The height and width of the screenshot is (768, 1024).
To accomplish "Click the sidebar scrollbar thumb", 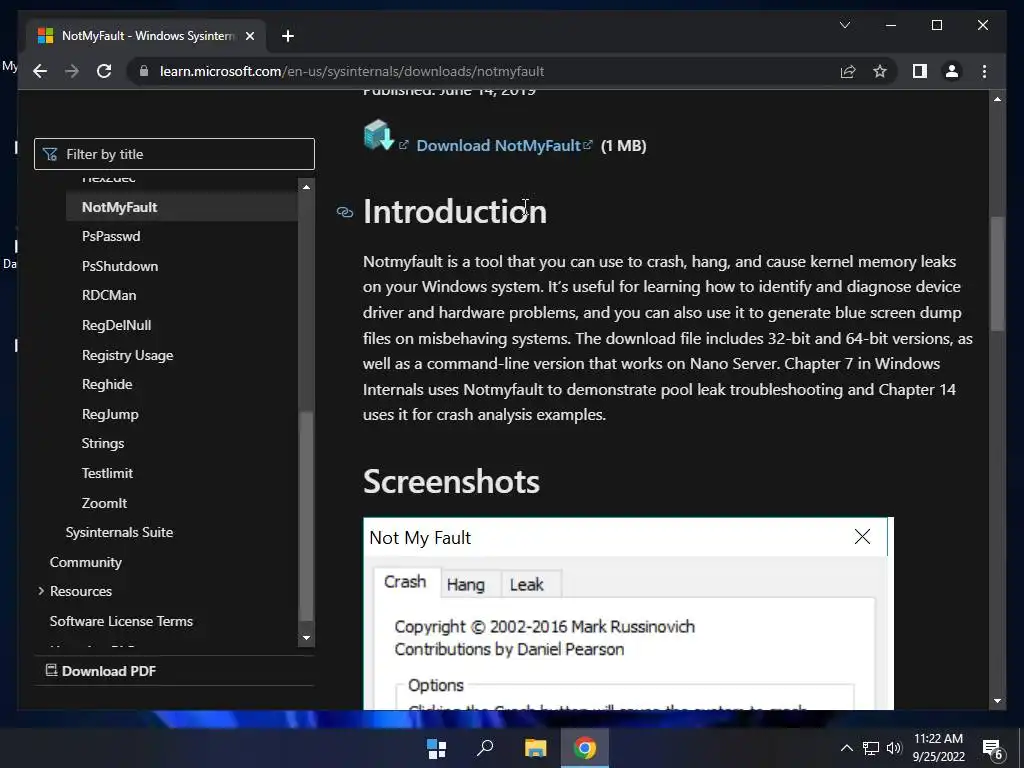I will click(306, 516).
